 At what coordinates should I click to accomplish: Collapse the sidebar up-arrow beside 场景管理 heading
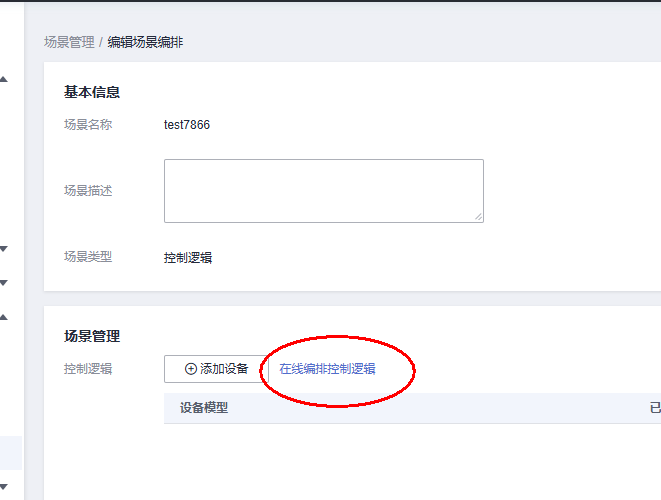(4, 317)
